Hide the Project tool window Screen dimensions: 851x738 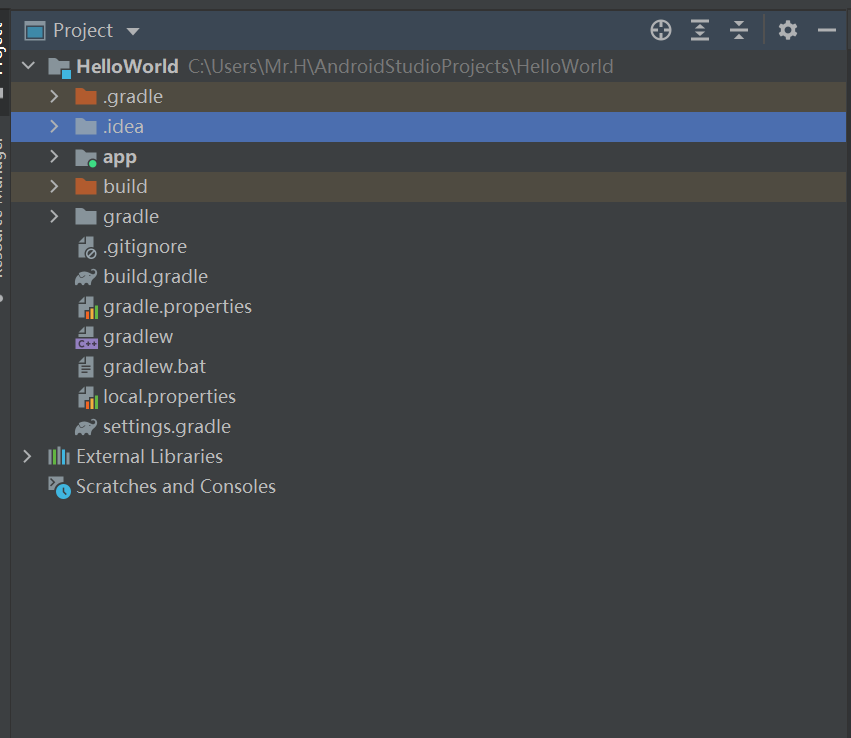pos(827,30)
